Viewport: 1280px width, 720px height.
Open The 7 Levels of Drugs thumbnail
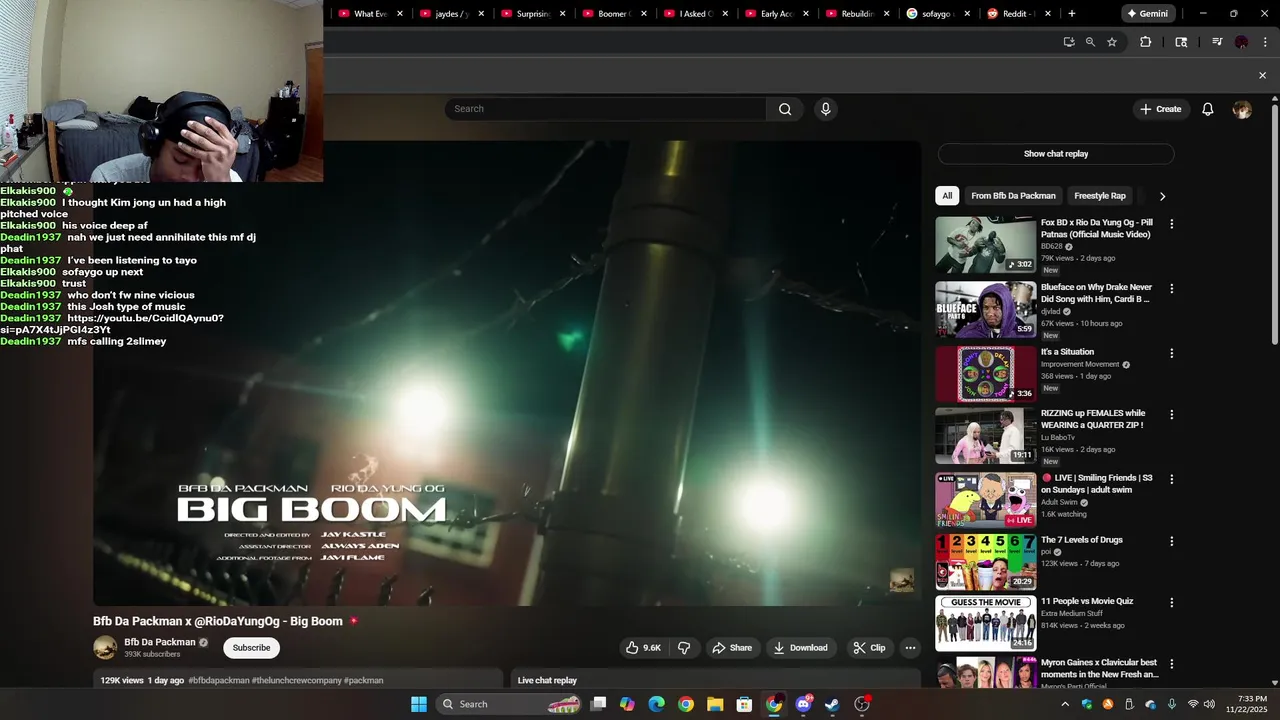(986, 562)
